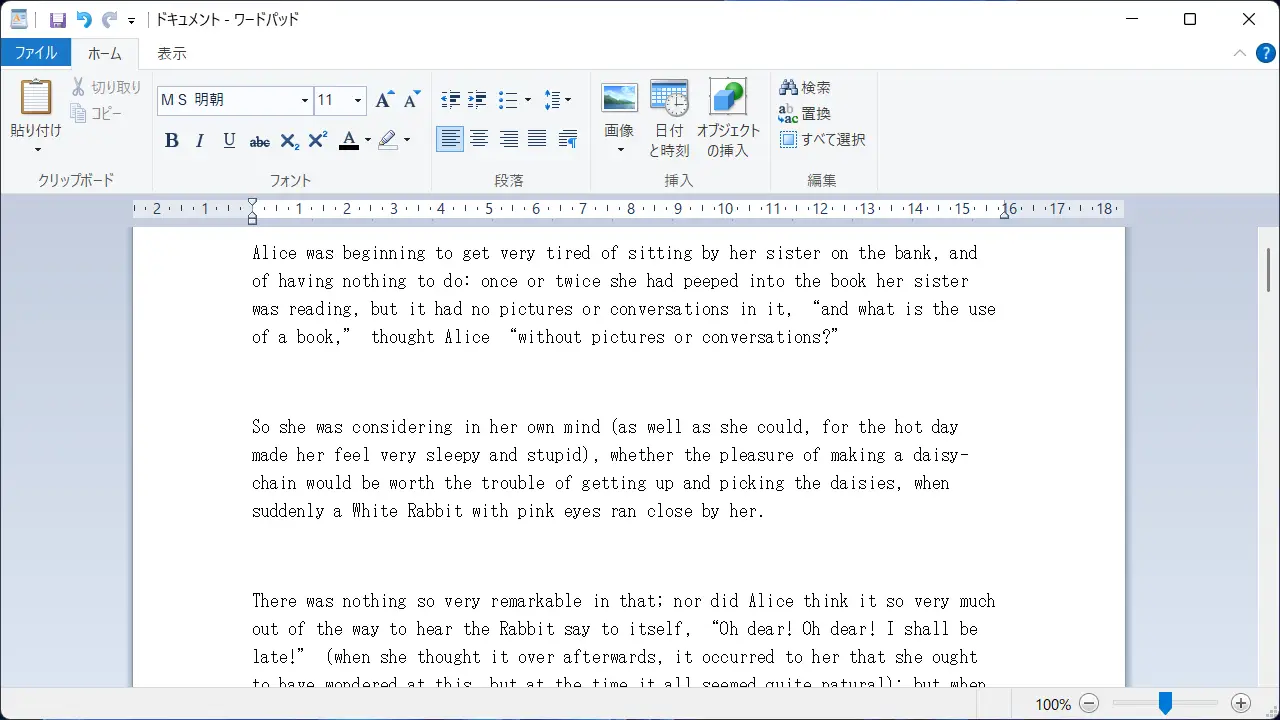Open the ファイル menu
This screenshot has height=720, width=1280.
(x=36, y=53)
